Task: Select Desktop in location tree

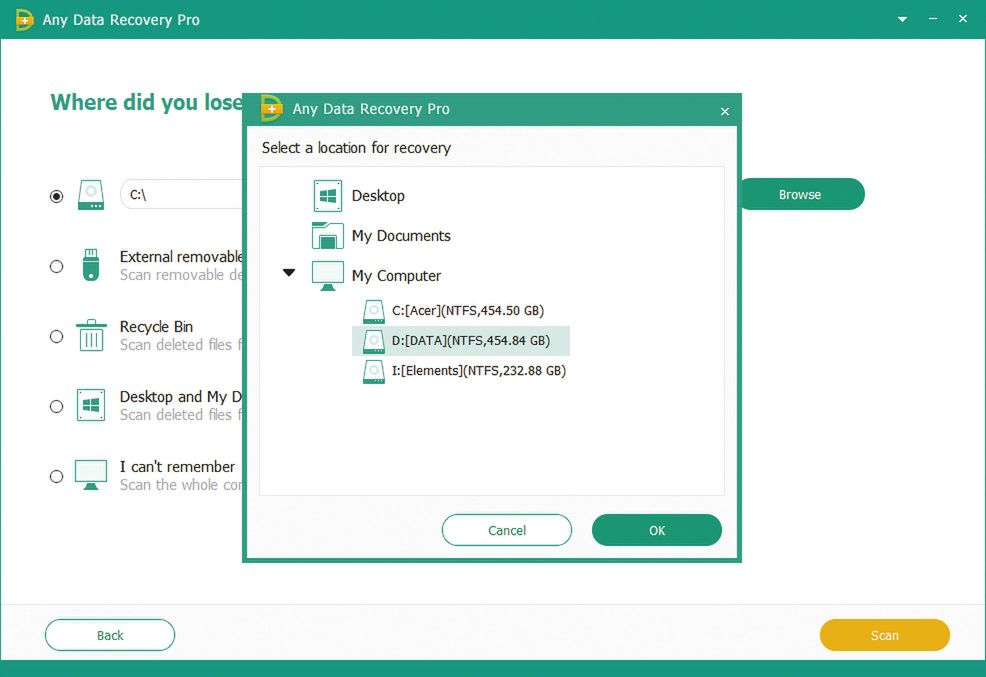Action: point(378,195)
